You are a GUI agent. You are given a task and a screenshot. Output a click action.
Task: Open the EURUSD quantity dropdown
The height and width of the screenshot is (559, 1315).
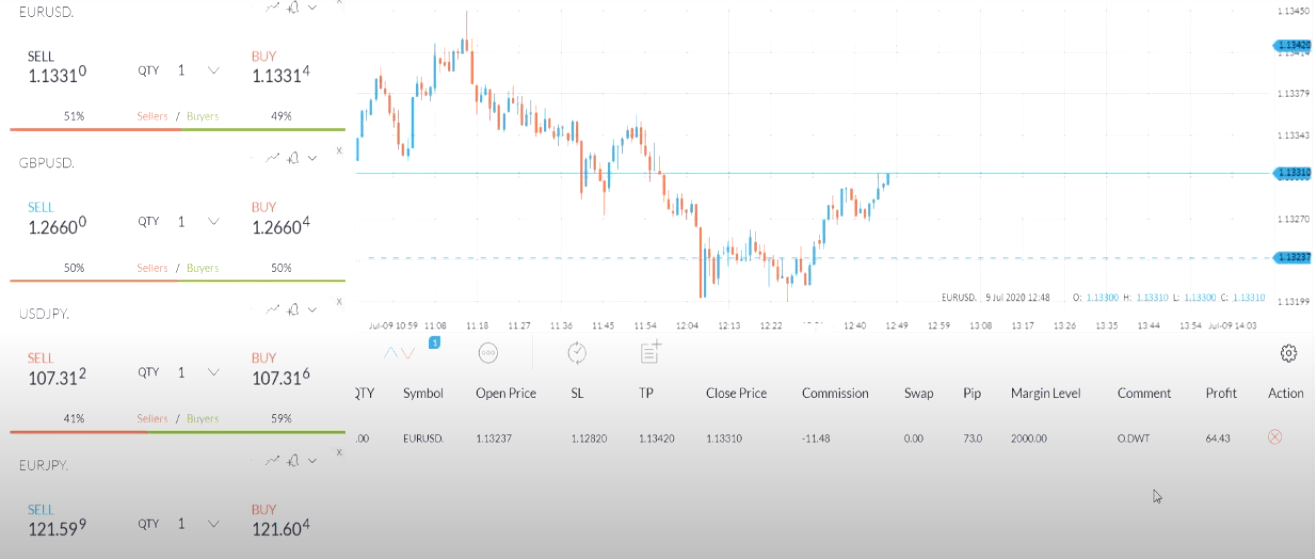[x=213, y=70]
